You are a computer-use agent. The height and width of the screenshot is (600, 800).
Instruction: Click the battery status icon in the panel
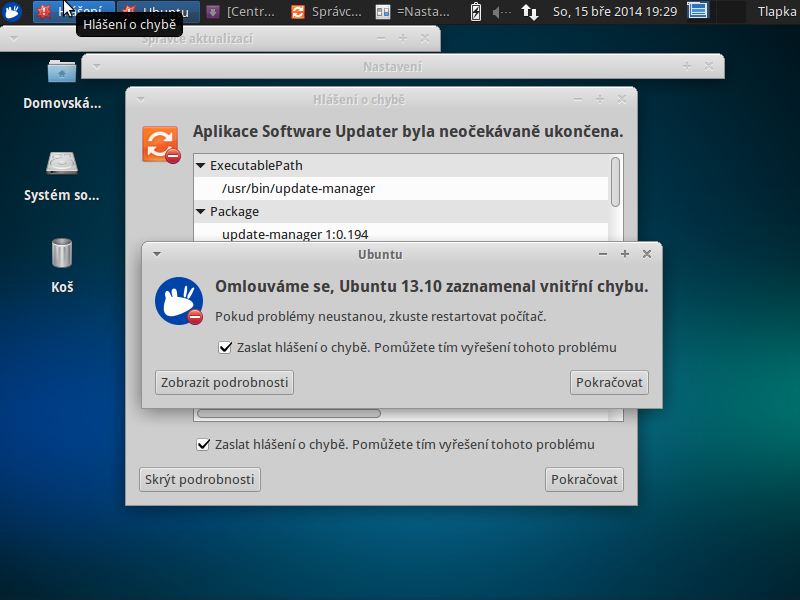tap(476, 11)
